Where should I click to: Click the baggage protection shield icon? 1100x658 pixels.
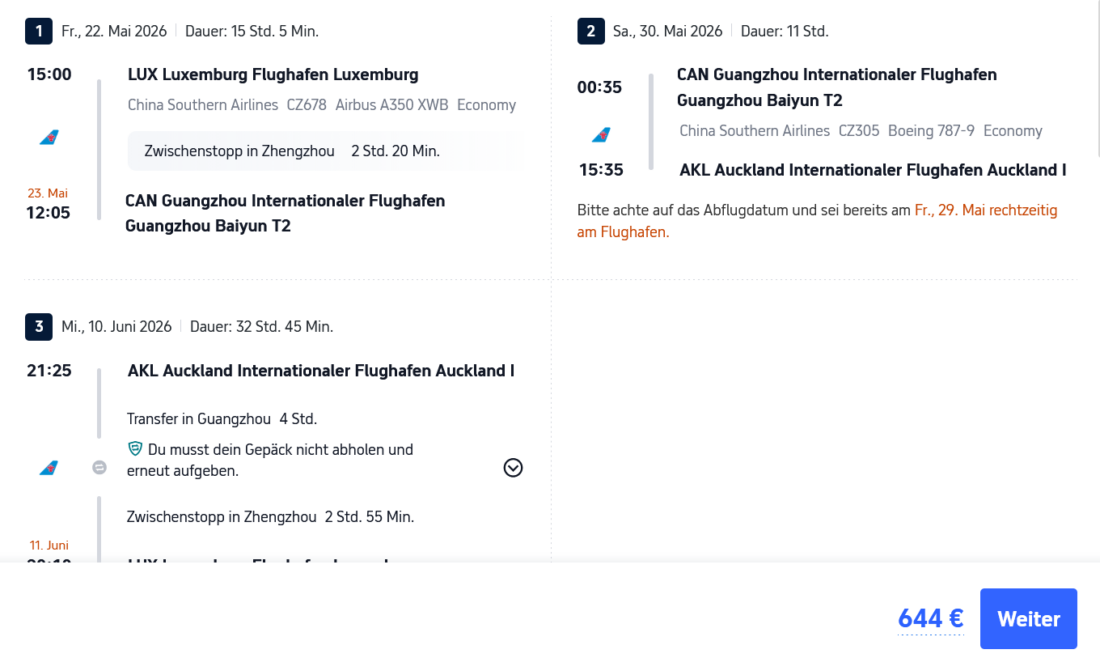click(135, 449)
